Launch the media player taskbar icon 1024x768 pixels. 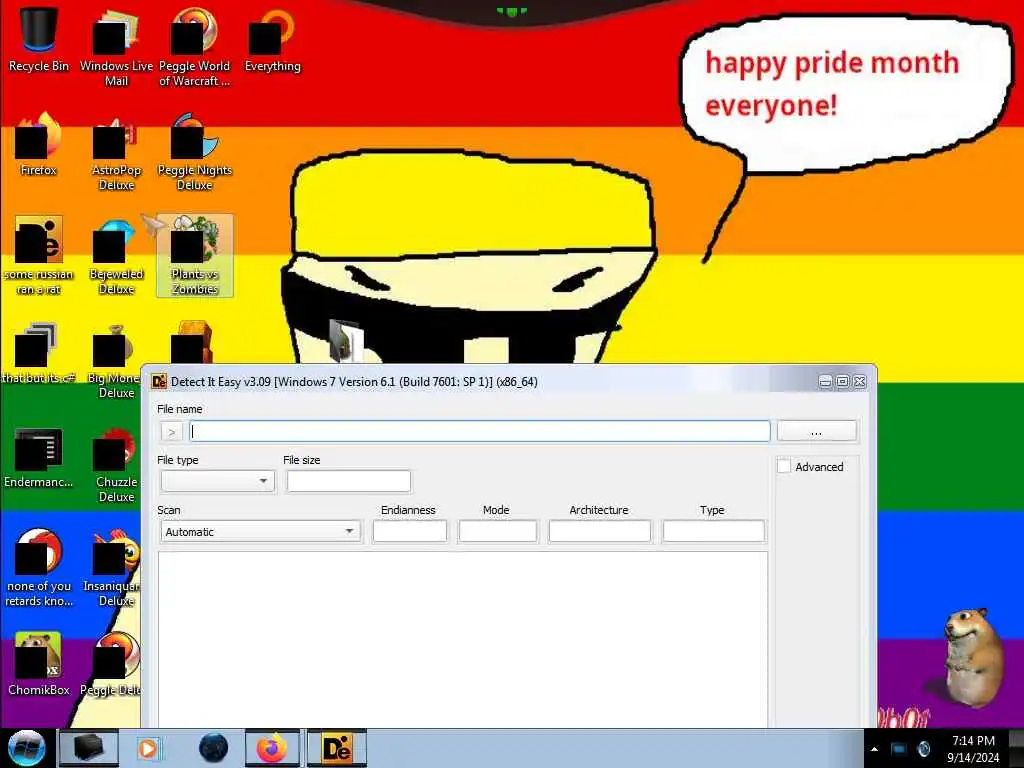(148, 748)
